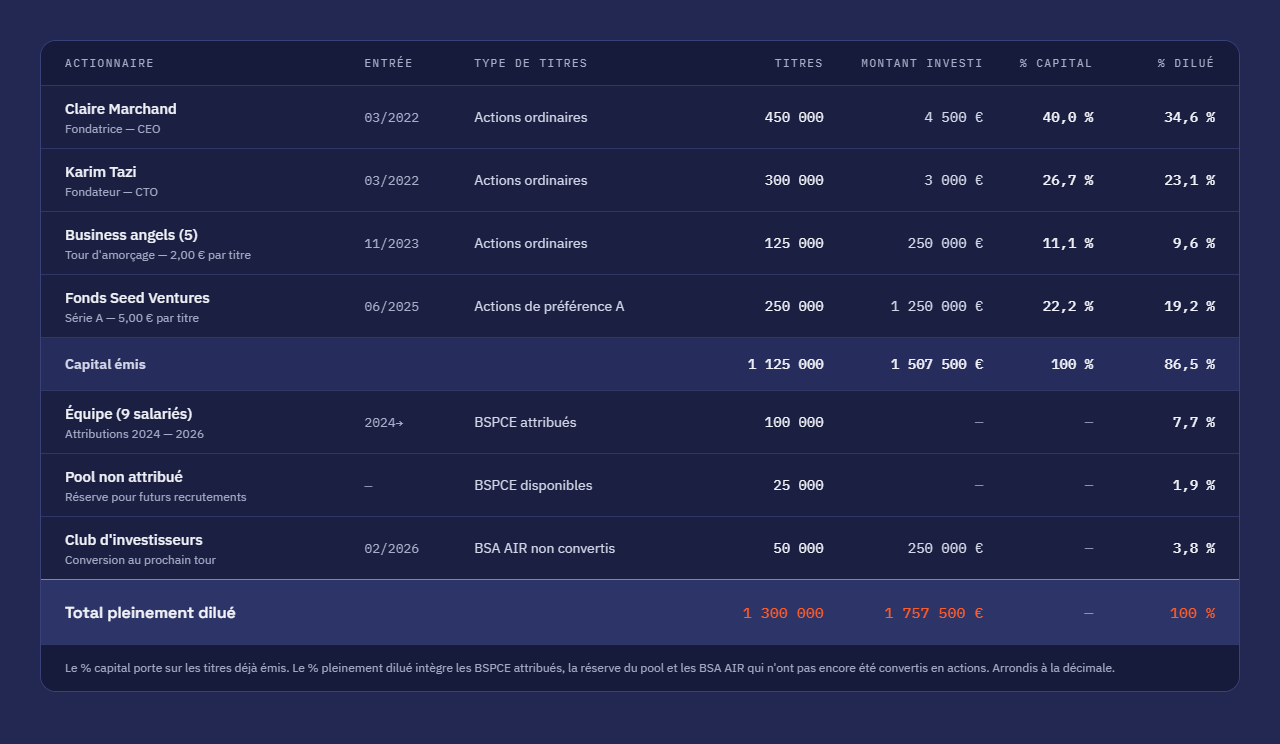Viewport: 1280px width, 744px height.
Task: Click the 2024→ entry date
Action: (x=384, y=423)
